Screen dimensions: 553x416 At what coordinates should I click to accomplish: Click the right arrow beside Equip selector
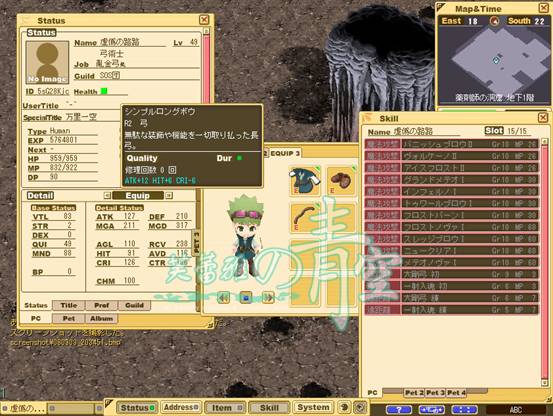coord(169,195)
